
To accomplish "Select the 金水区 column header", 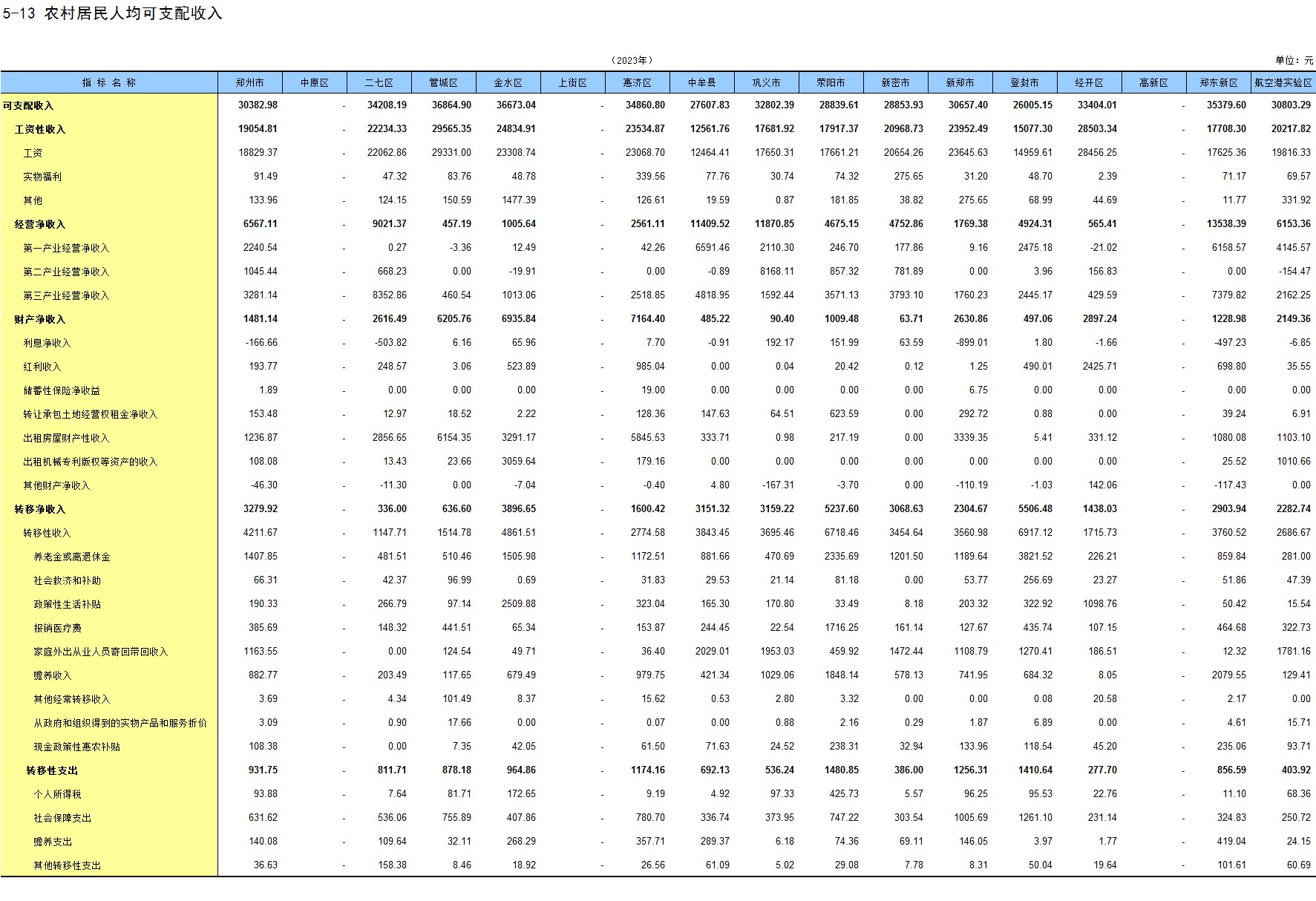I will 508,82.
